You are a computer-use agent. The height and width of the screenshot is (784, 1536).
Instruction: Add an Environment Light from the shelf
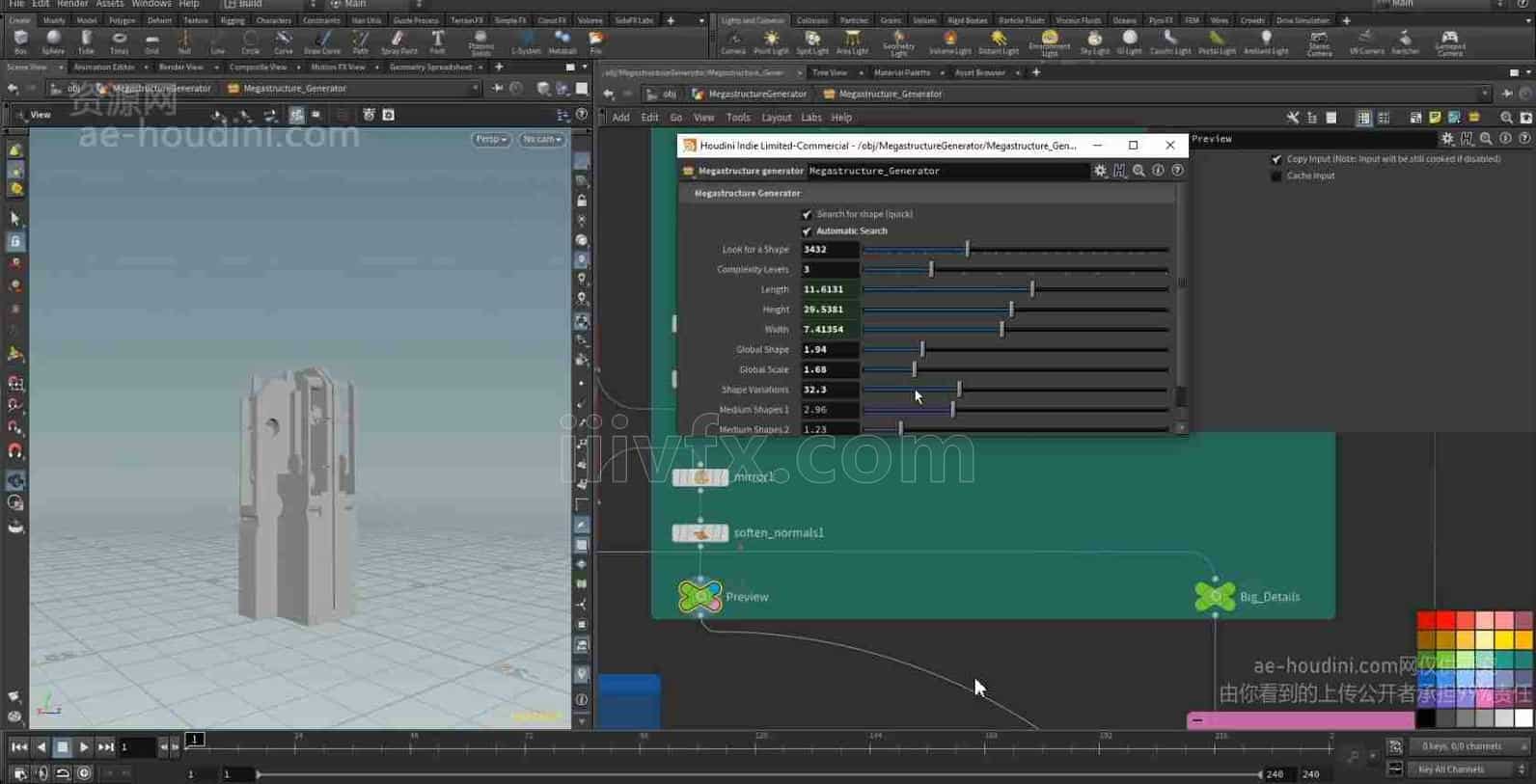click(x=1049, y=42)
